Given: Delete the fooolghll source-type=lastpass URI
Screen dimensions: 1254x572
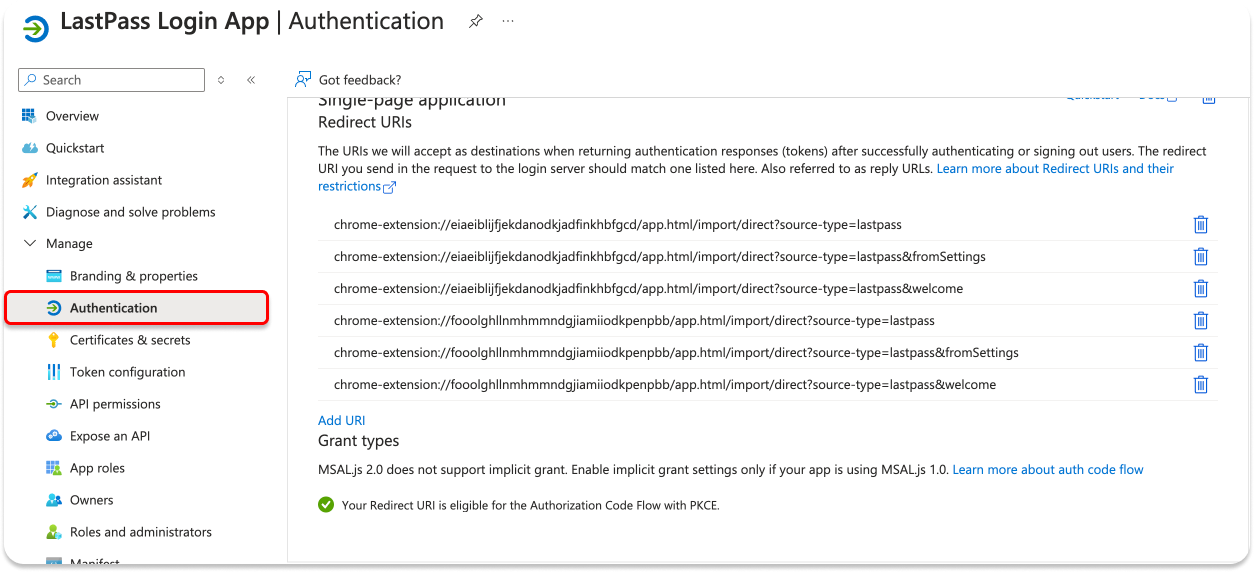Looking at the screenshot, I should (x=1201, y=321).
